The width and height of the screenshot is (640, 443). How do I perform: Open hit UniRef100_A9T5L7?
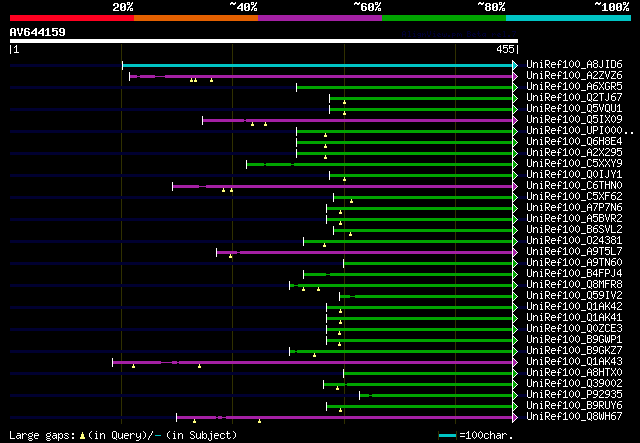574,252
